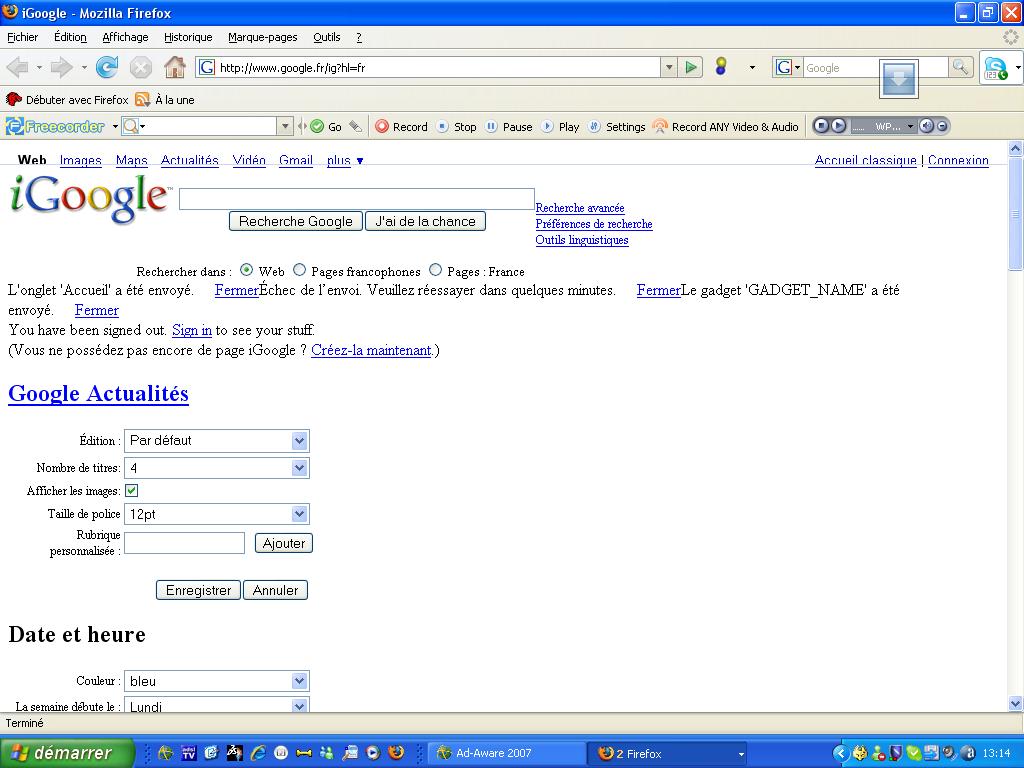This screenshot has width=1024, height=768.
Task: Click the TV icon in quick launch
Action: tap(189, 753)
